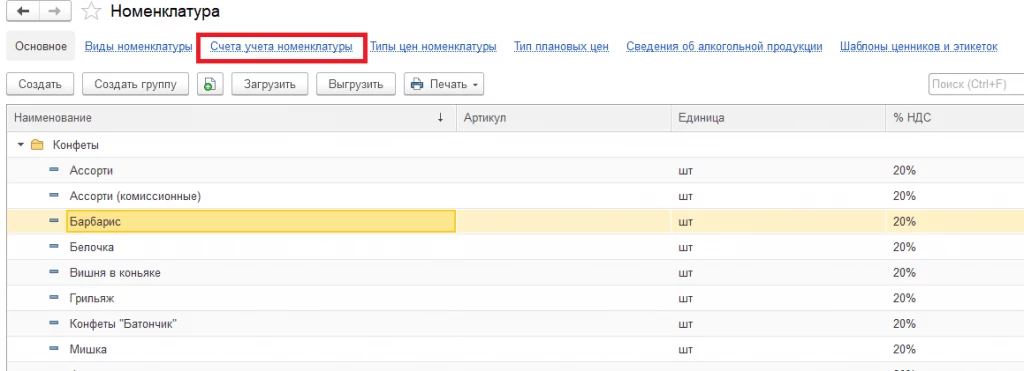Click the item icon beside Грильяж
The width and height of the screenshot is (1024, 371).
pos(55,298)
